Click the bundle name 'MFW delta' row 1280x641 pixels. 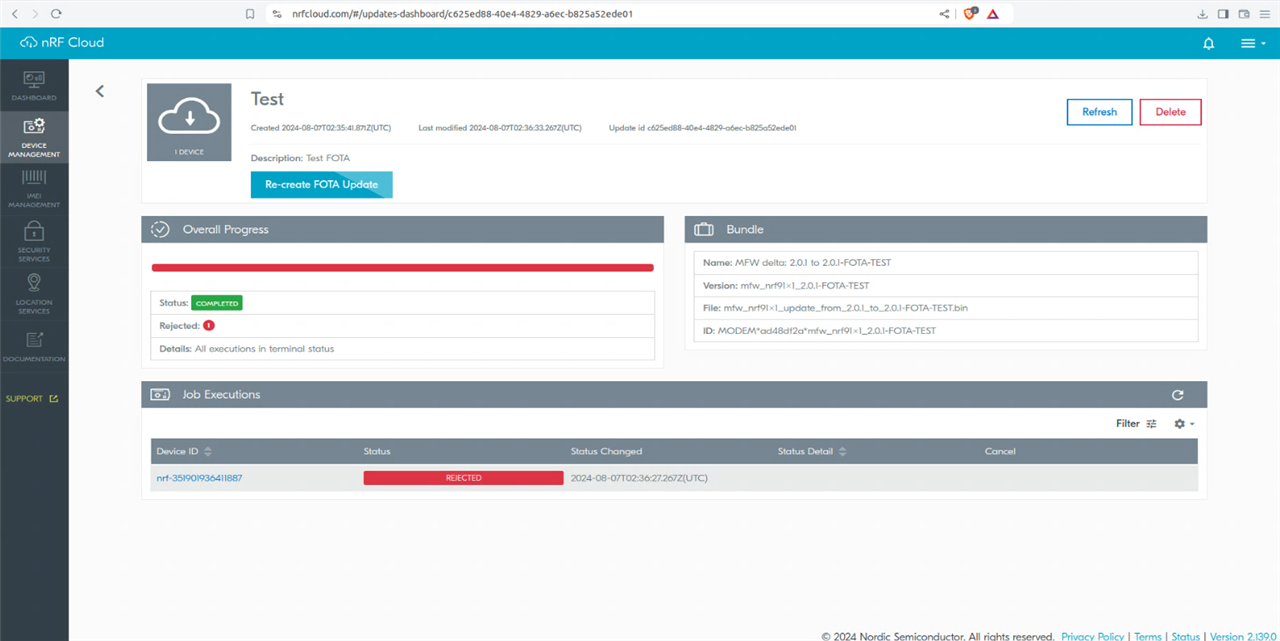[x=945, y=263]
